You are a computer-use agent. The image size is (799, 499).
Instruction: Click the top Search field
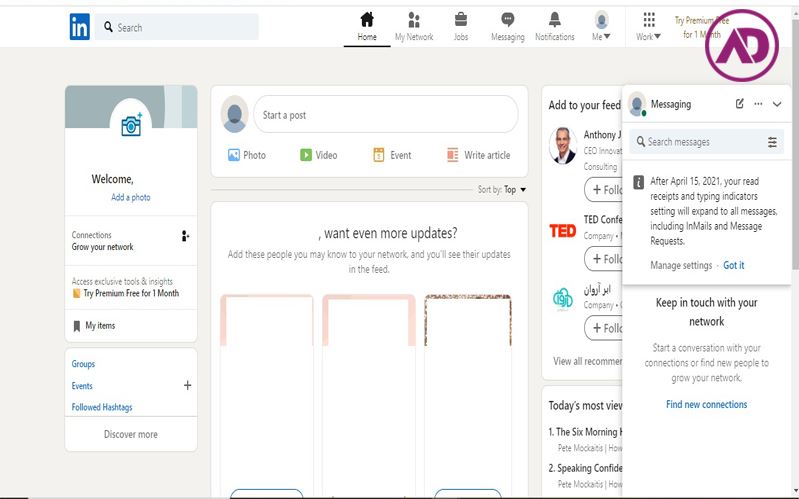pos(176,27)
